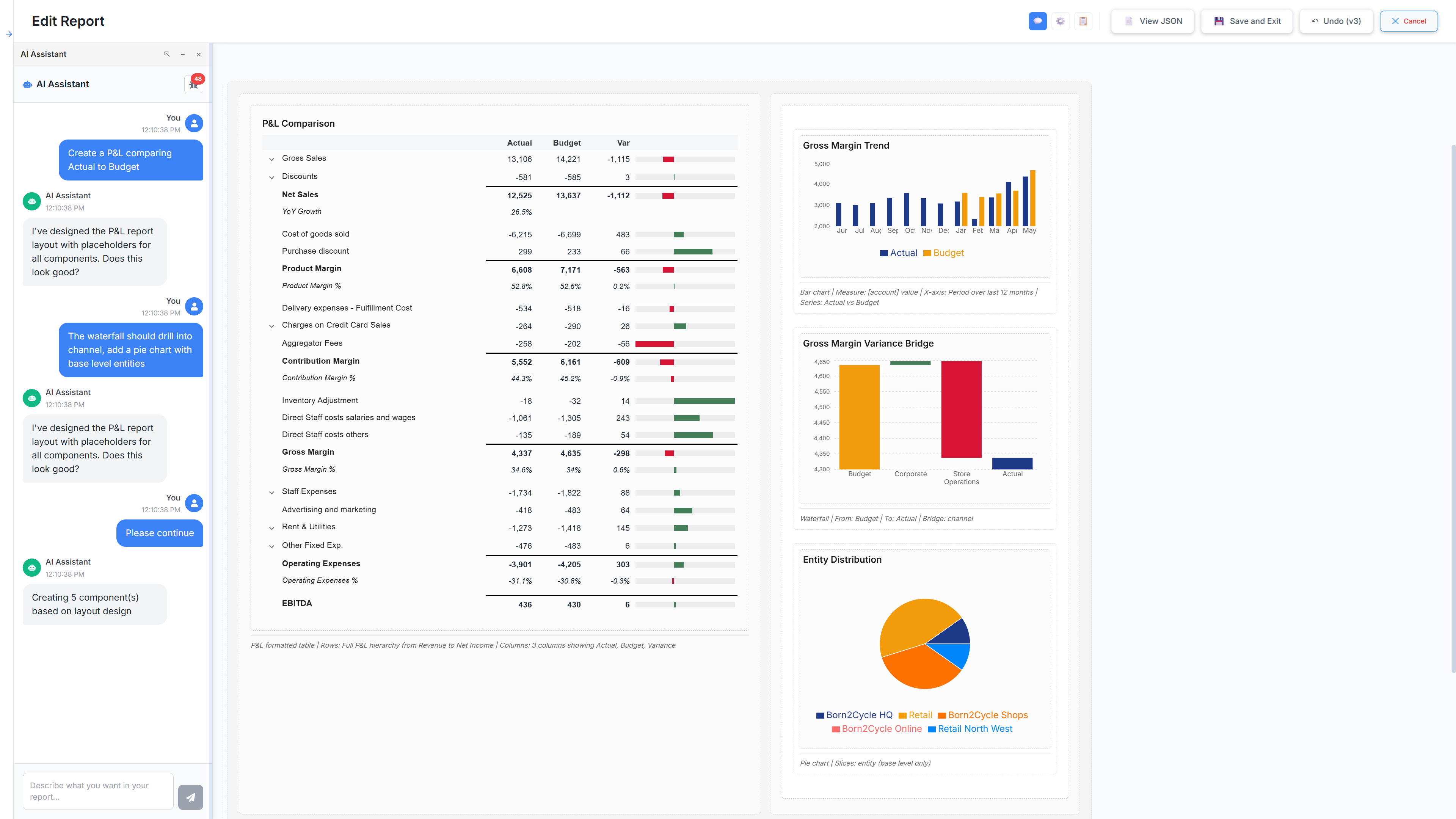Pop out the AI Assistant panel via arrow icon

[167, 54]
